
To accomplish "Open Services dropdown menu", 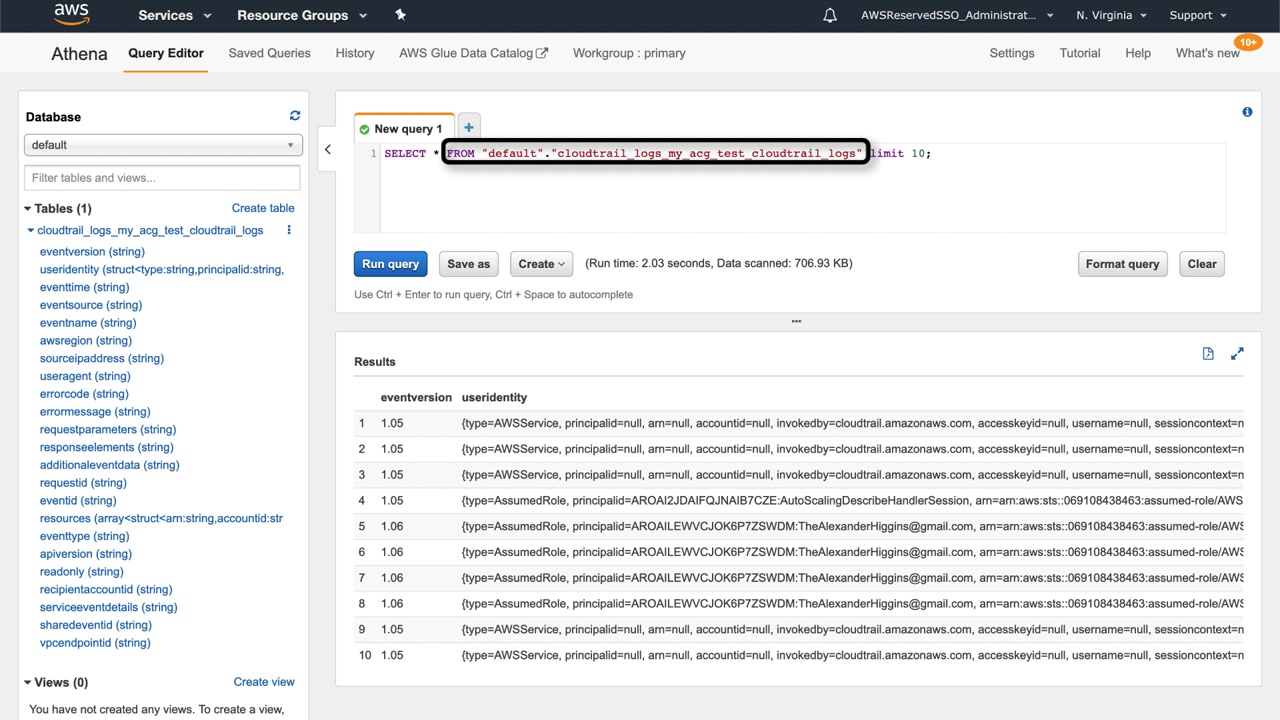I will click(x=175, y=15).
